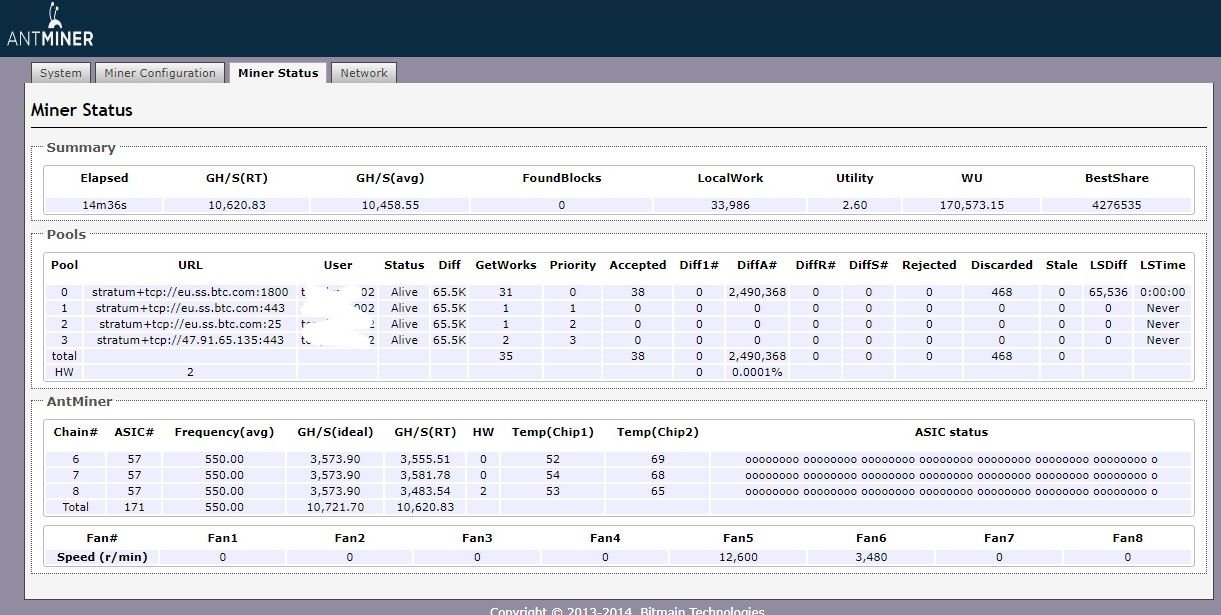
Task: Go to the Network tab
Action: coord(364,73)
